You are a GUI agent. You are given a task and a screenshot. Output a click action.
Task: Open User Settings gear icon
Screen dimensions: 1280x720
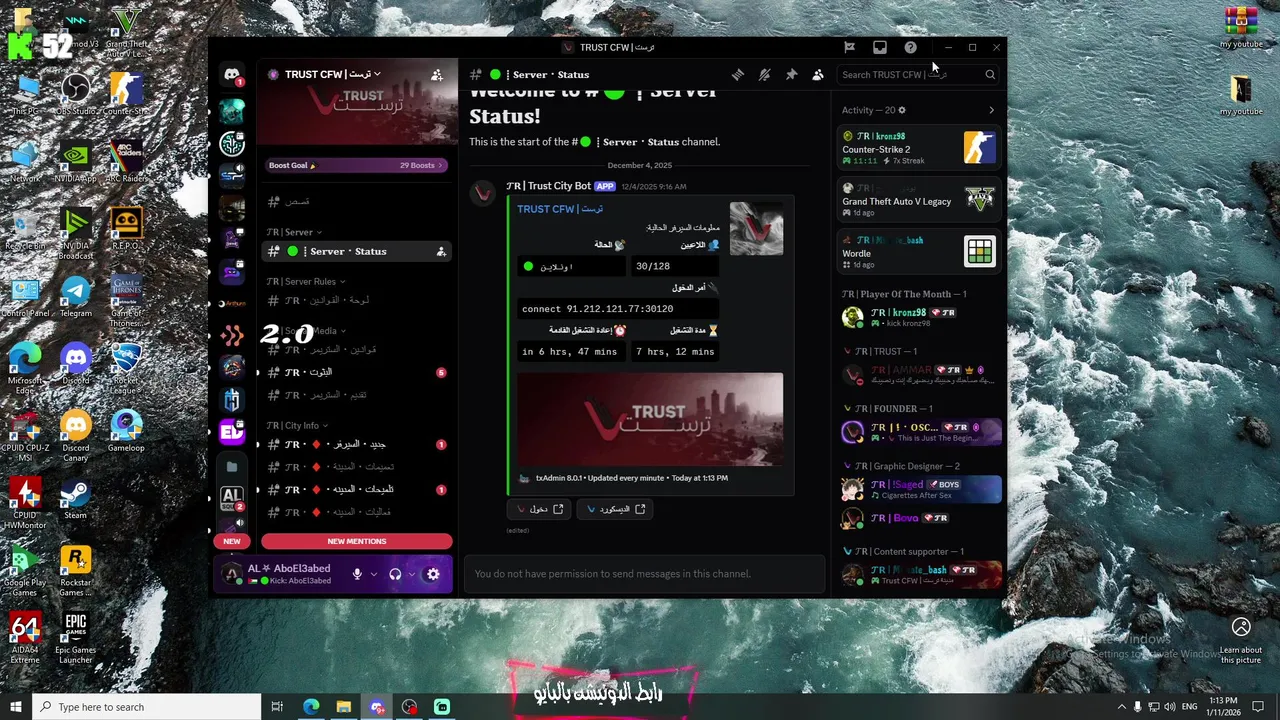coord(433,574)
